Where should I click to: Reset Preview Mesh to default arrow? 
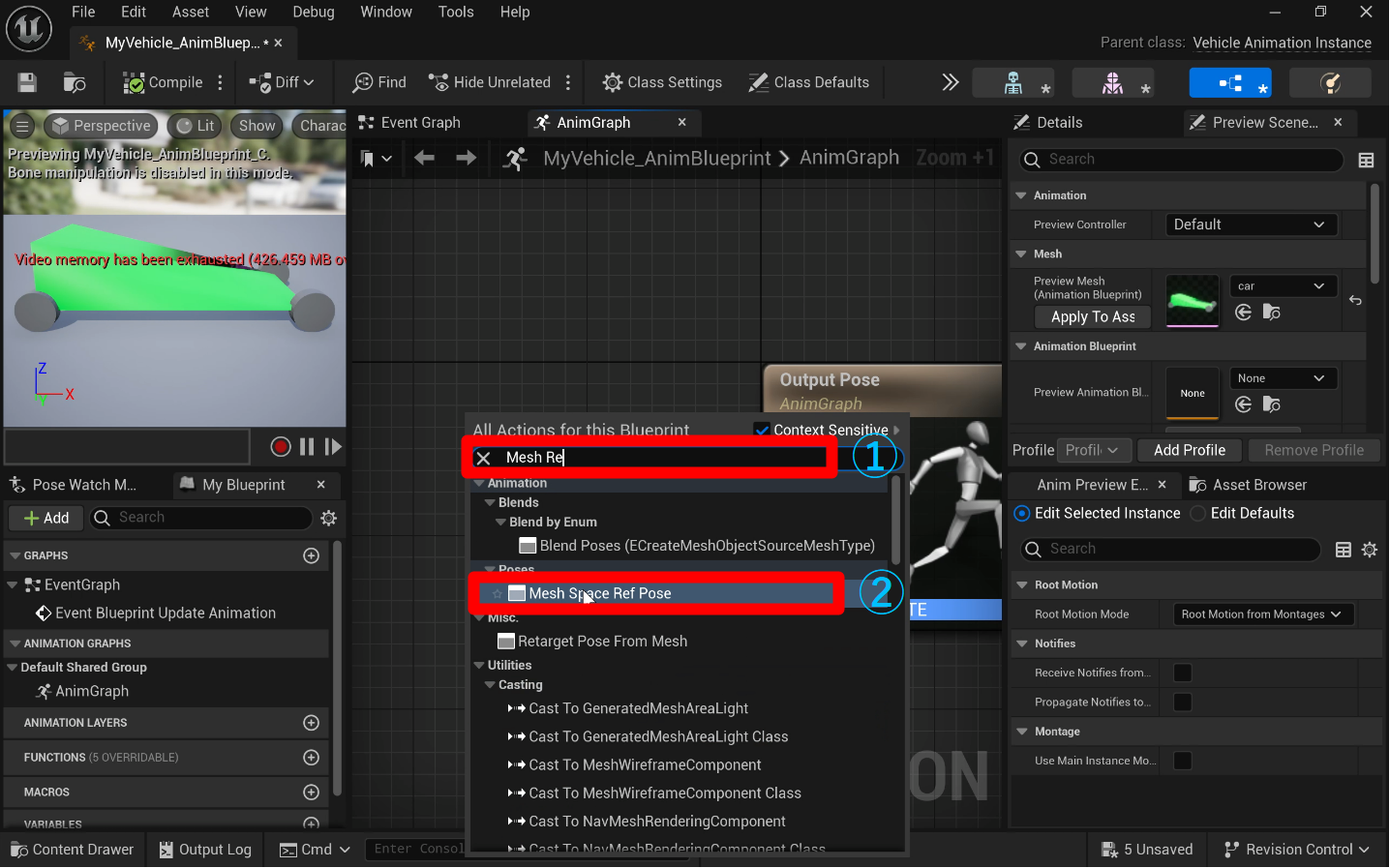pyautogui.click(x=1355, y=300)
